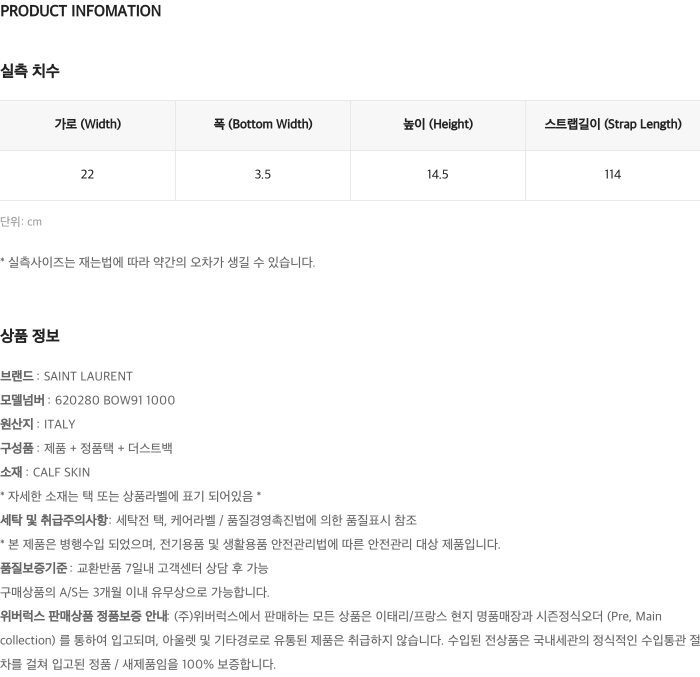Viewport: 700px width, 677px height.
Task: Click the bottom width value 3.5
Action: click(x=263, y=175)
